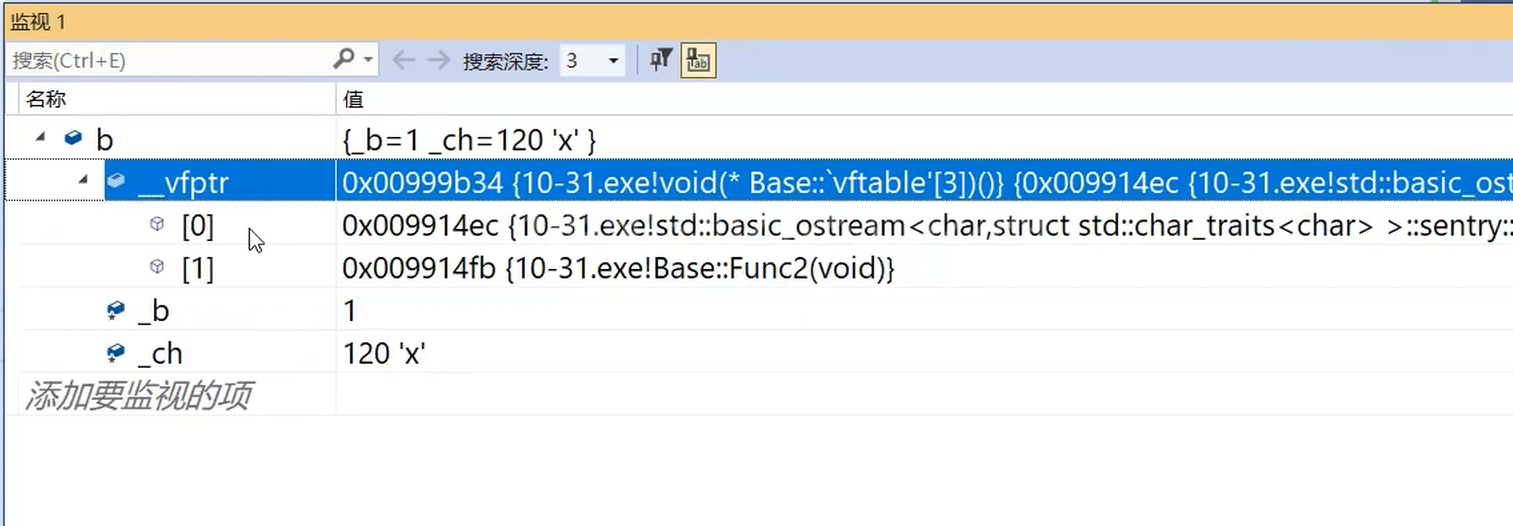
Task: Select the b object cube icon
Action: (x=73, y=138)
